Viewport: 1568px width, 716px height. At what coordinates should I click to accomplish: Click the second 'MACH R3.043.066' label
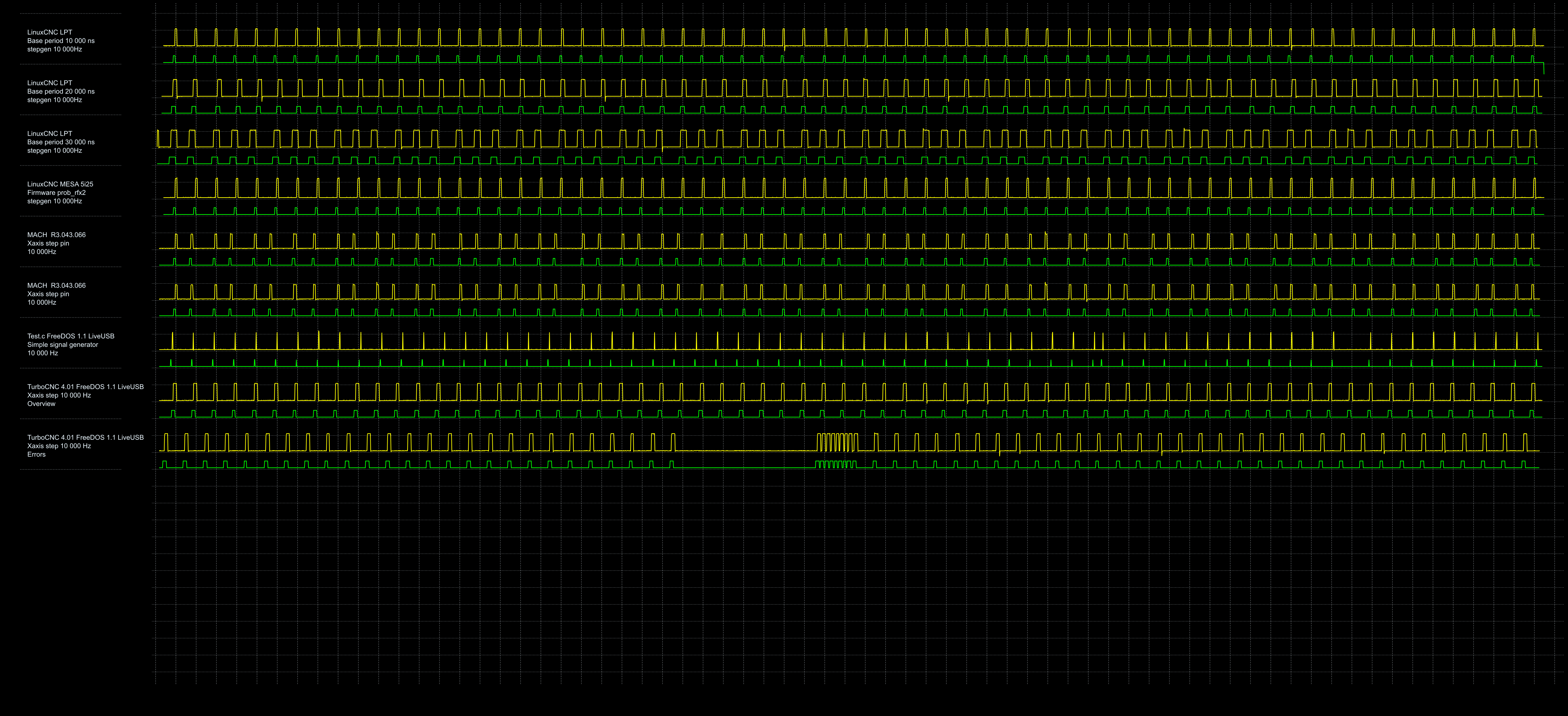(56, 285)
